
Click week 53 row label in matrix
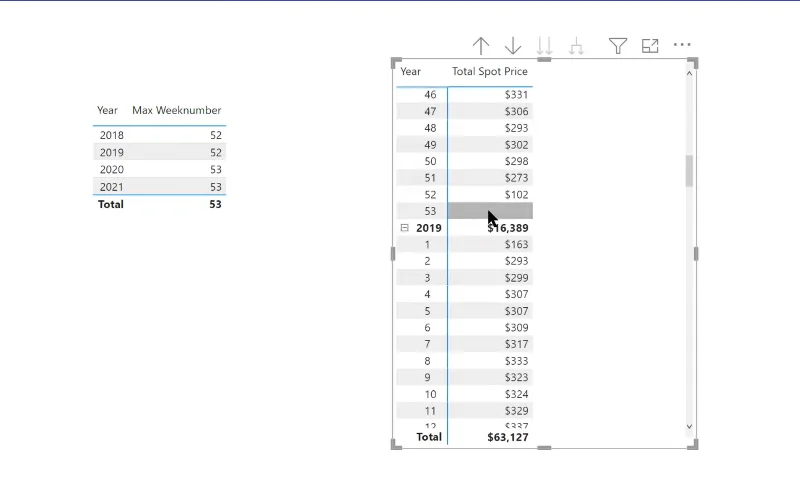click(430, 211)
